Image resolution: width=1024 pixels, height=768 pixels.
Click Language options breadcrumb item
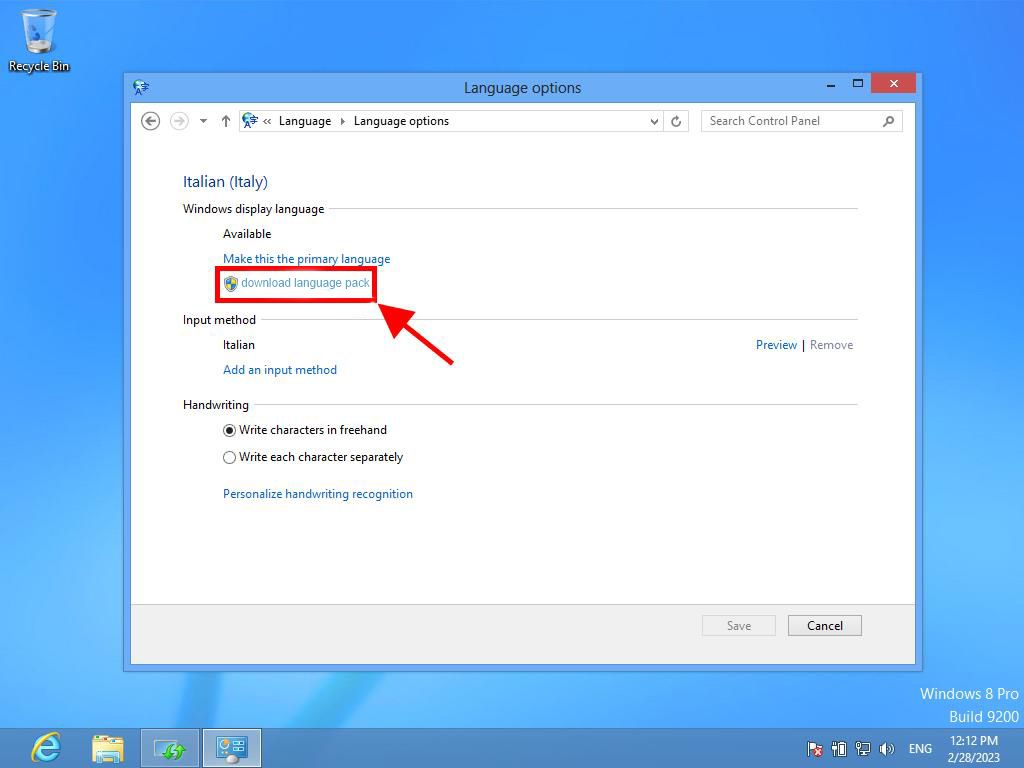click(x=401, y=121)
